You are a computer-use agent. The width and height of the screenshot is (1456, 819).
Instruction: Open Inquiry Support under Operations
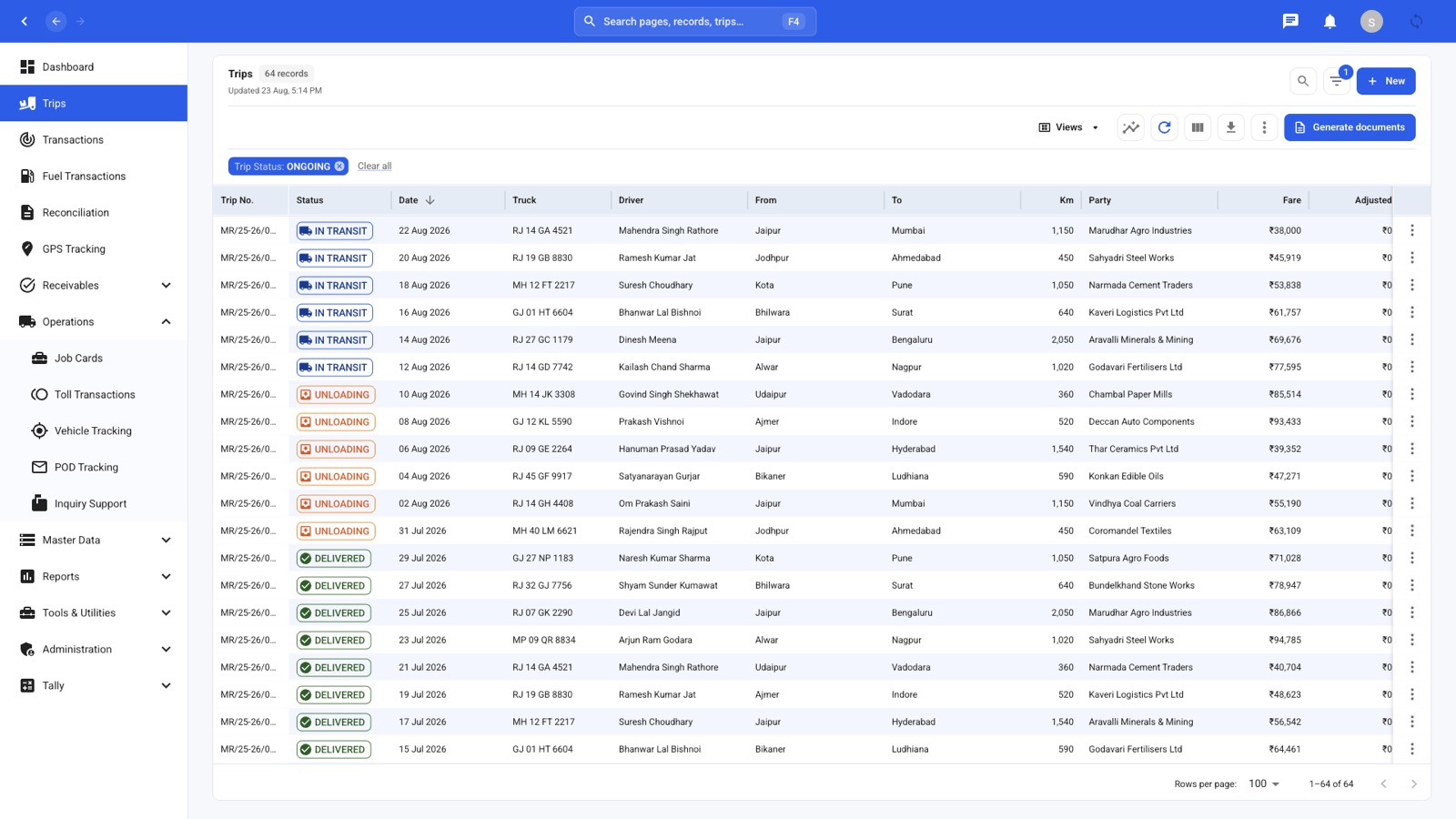coord(94,503)
